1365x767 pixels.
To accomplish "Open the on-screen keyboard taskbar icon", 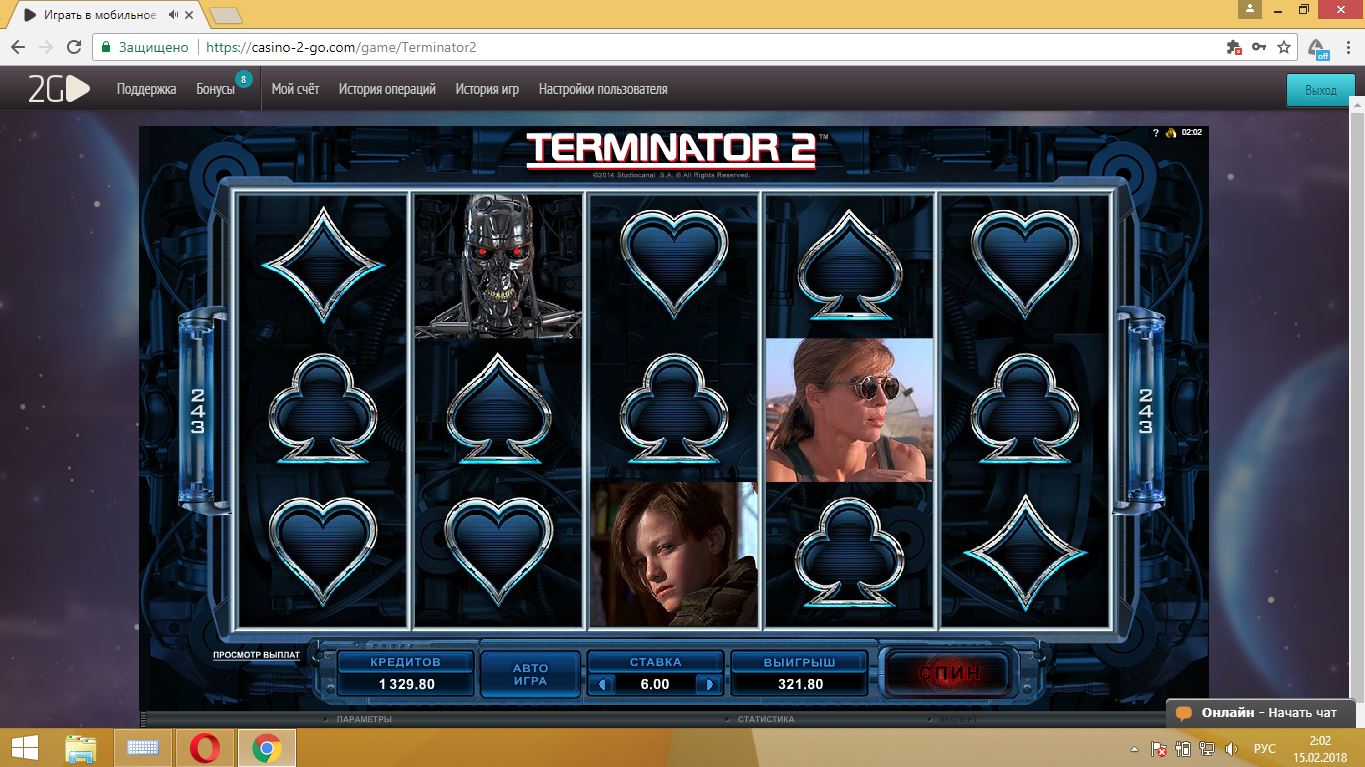I will click(x=144, y=748).
